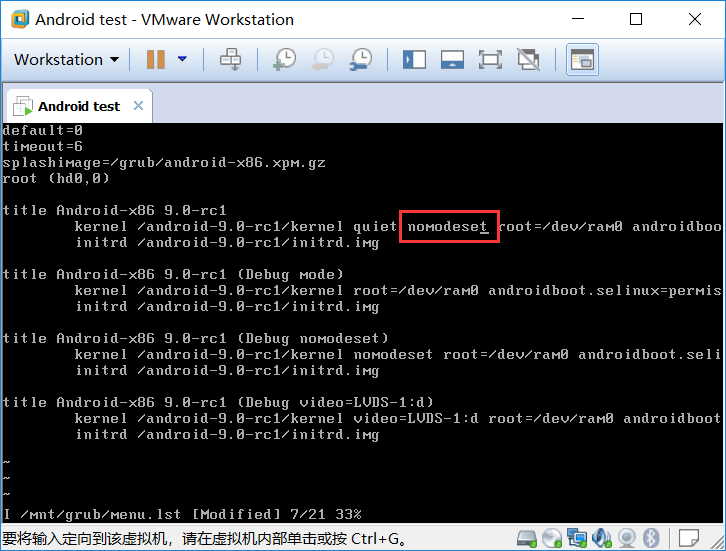Open the Workstation menu
The width and height of the screenshot is (726, 551).
(x=66, y=60)
